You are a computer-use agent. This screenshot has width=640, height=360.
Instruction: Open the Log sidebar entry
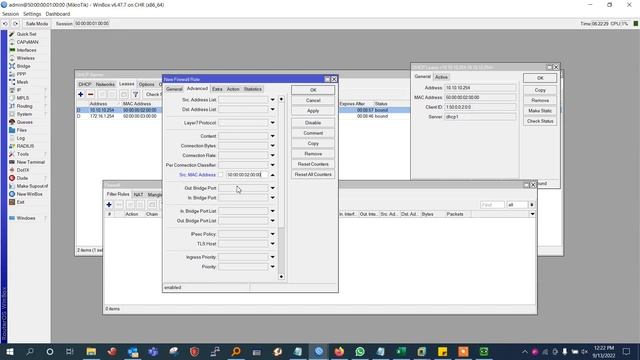tap(20, 138)
